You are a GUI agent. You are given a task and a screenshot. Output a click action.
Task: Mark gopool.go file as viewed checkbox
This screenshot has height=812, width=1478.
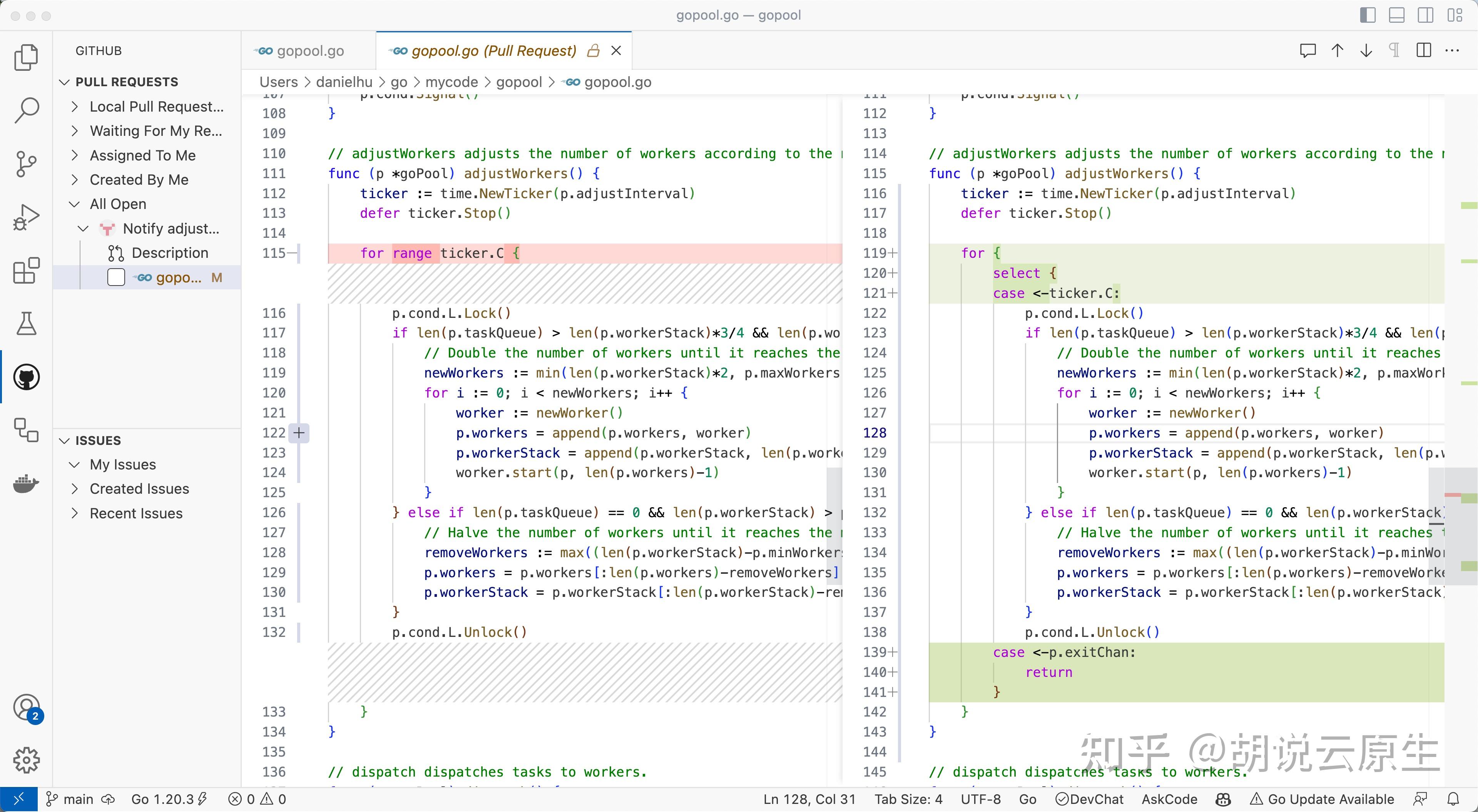tap(117, 278)
